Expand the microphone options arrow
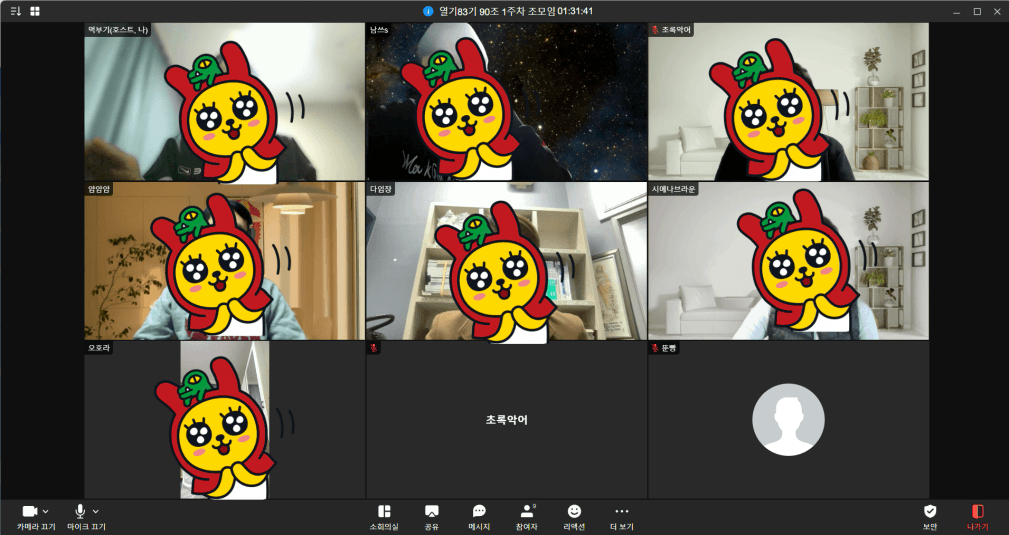 pos(96,511)
